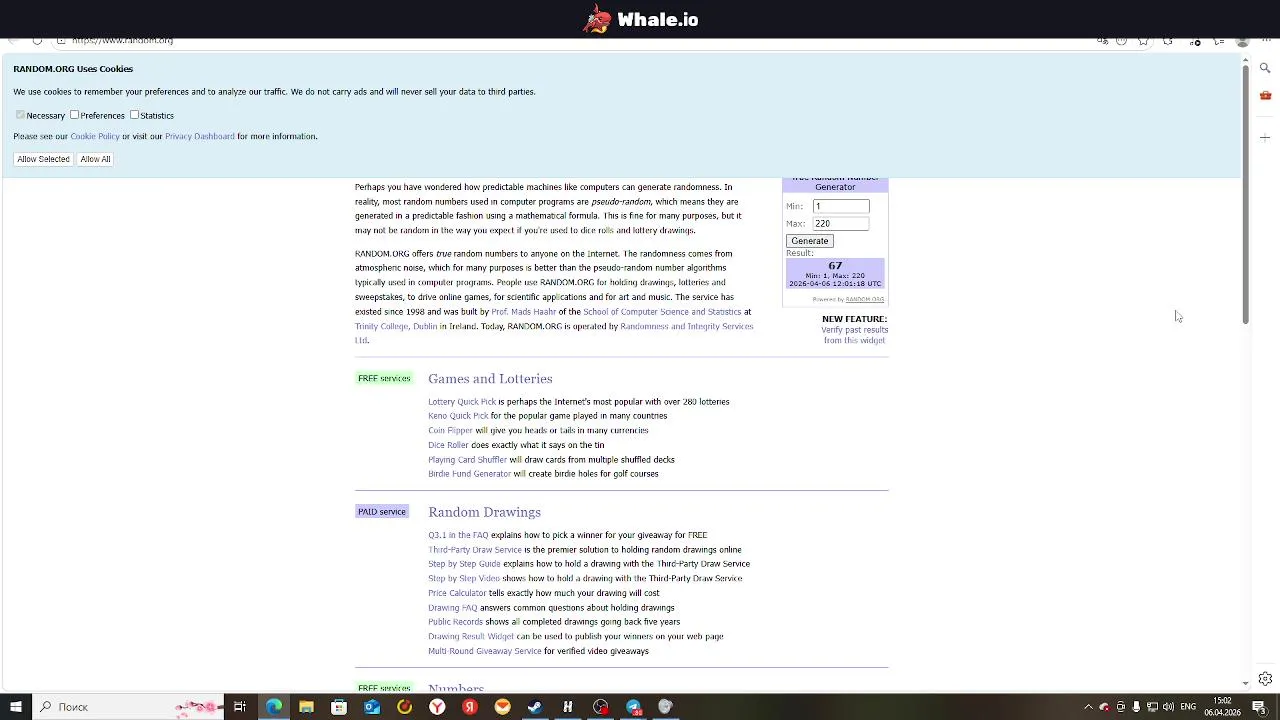Image resolution: width=1280 pixels, height=720 pixels.
Task: Click the browser address bar URL
Action: coord(122,41)
